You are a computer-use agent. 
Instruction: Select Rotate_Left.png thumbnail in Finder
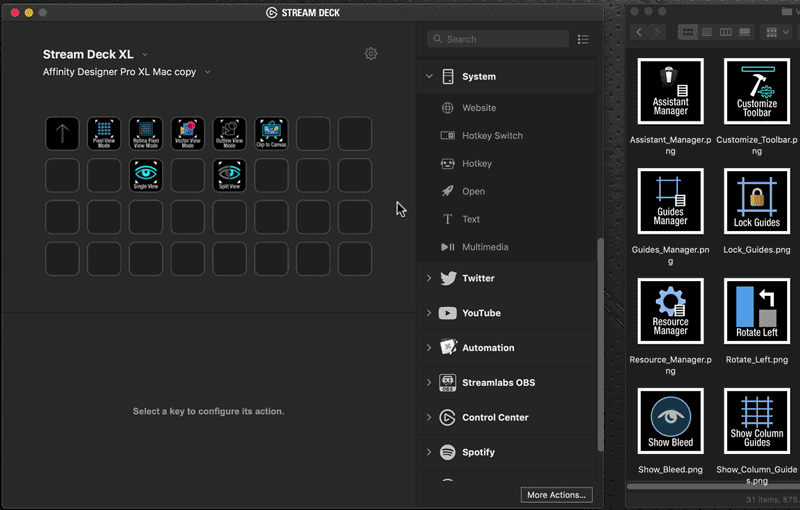(757, 311)
